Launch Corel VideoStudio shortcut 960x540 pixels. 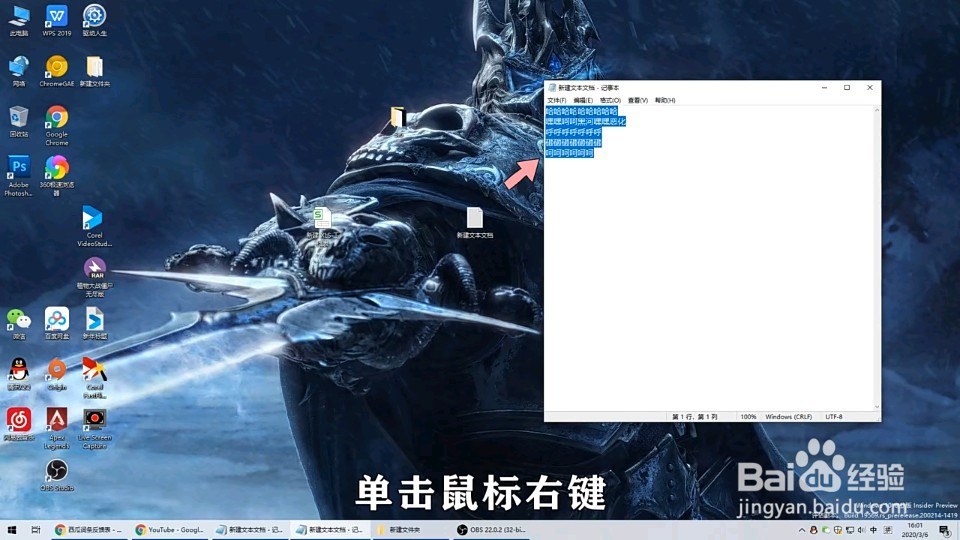click(x=94, y=227)
